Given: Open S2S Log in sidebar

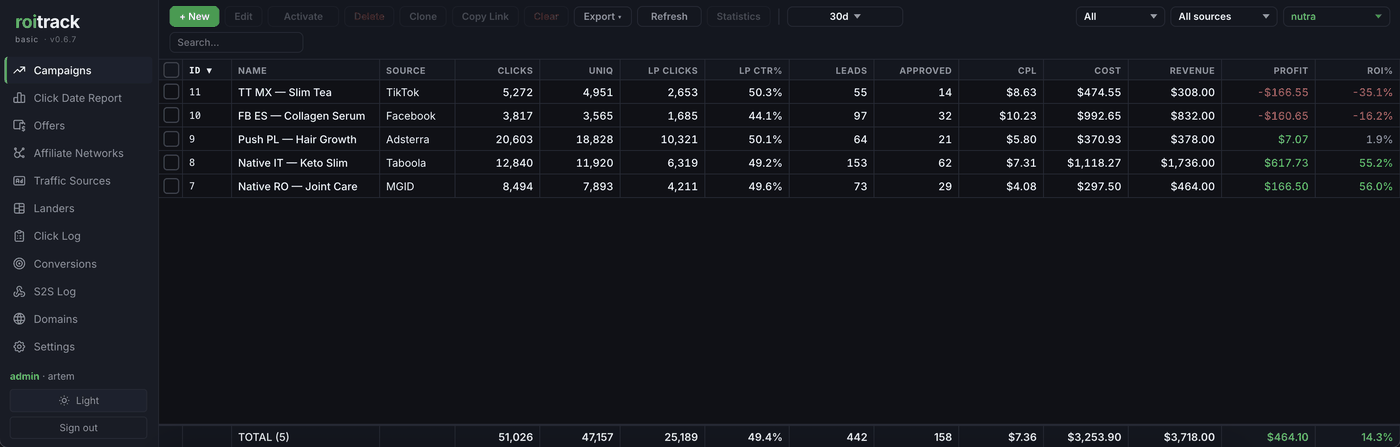Looking at the screenshot, I should point(78,291).
